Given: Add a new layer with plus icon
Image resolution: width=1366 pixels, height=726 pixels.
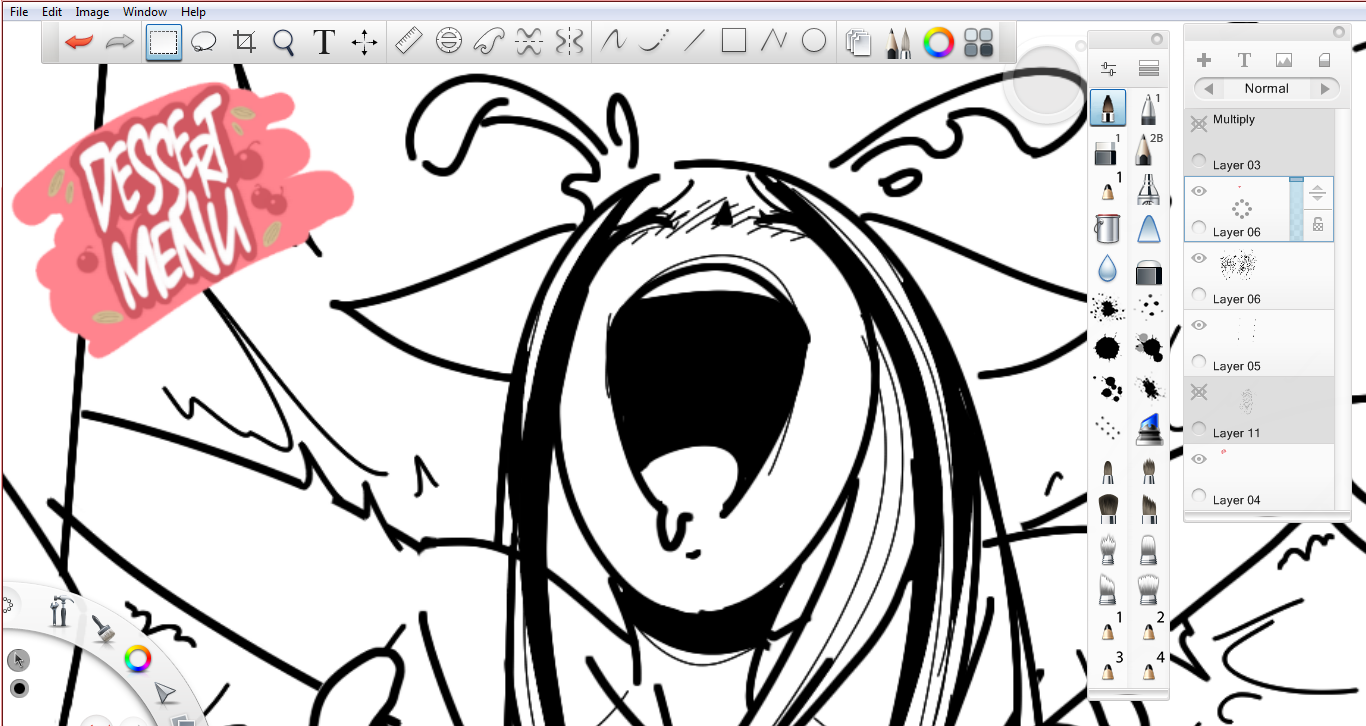Looking at the screenshot, I should click(x=1204, y=61).
